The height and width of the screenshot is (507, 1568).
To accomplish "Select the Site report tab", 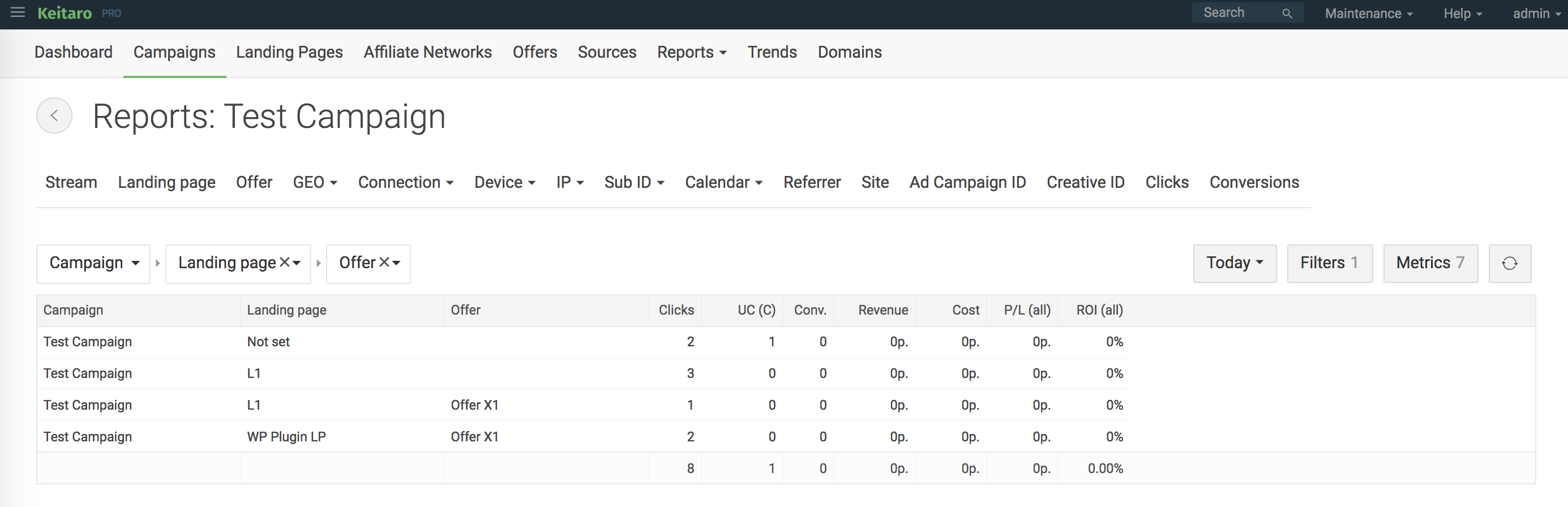I will (x=875, y=182).
